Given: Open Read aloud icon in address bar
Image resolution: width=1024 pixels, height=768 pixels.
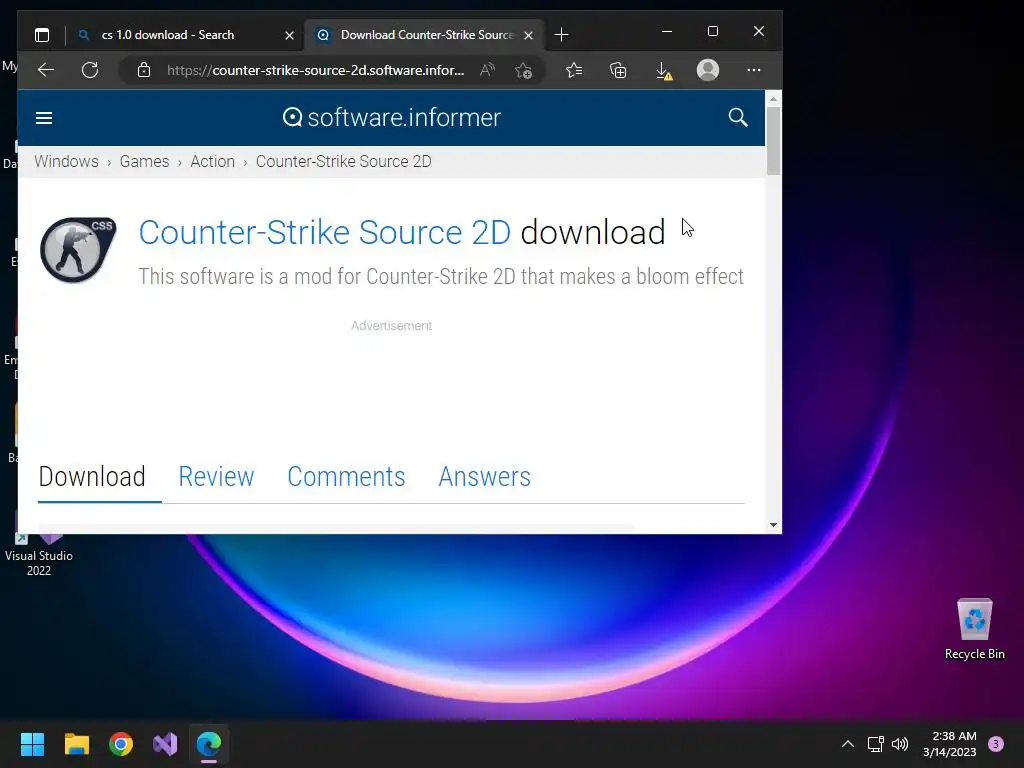Looking at the screenshot, I should coord(487,70).
